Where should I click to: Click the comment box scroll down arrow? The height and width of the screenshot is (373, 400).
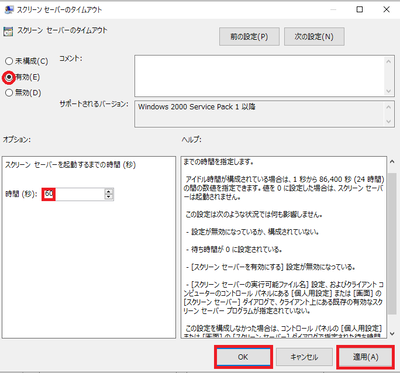389,91
